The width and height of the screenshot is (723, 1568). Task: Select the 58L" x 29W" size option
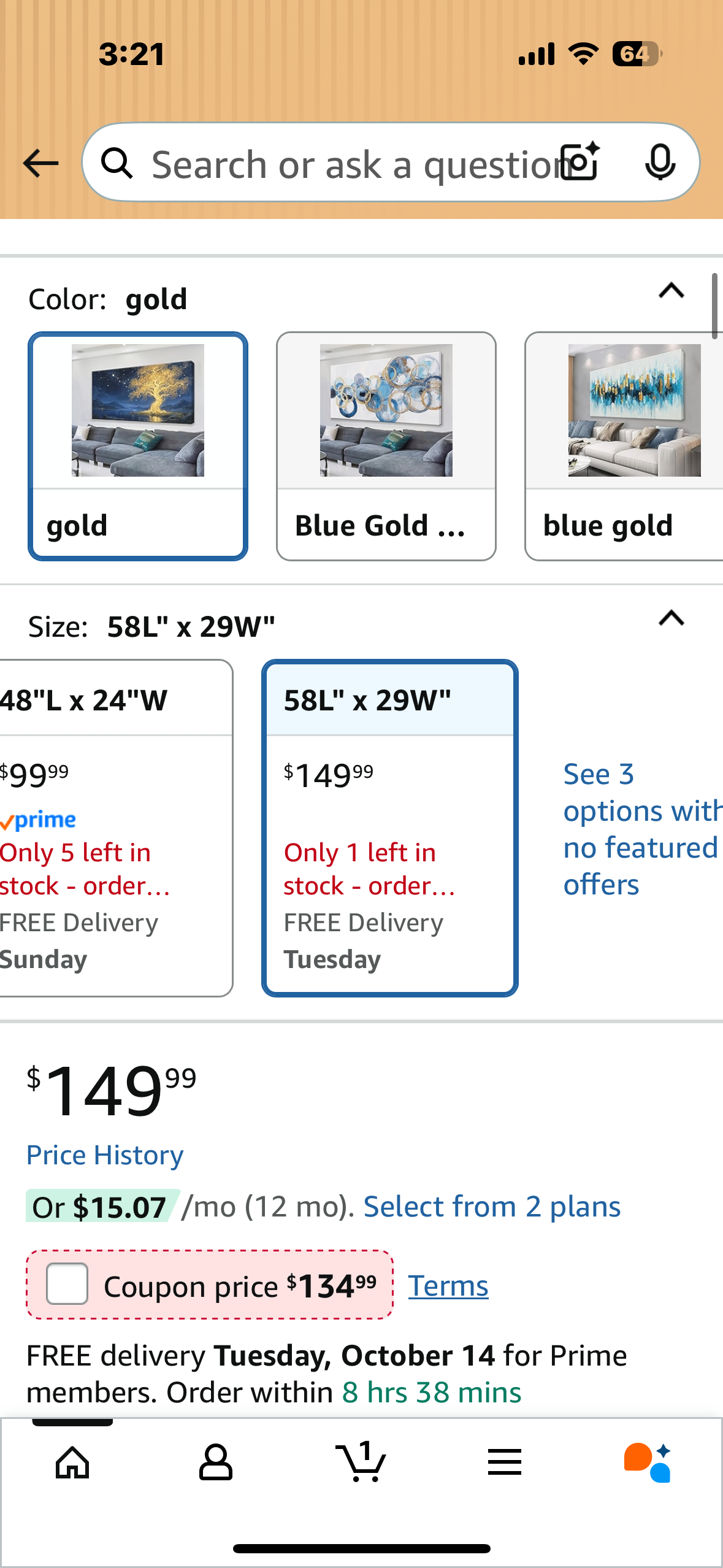pos(390,828)
